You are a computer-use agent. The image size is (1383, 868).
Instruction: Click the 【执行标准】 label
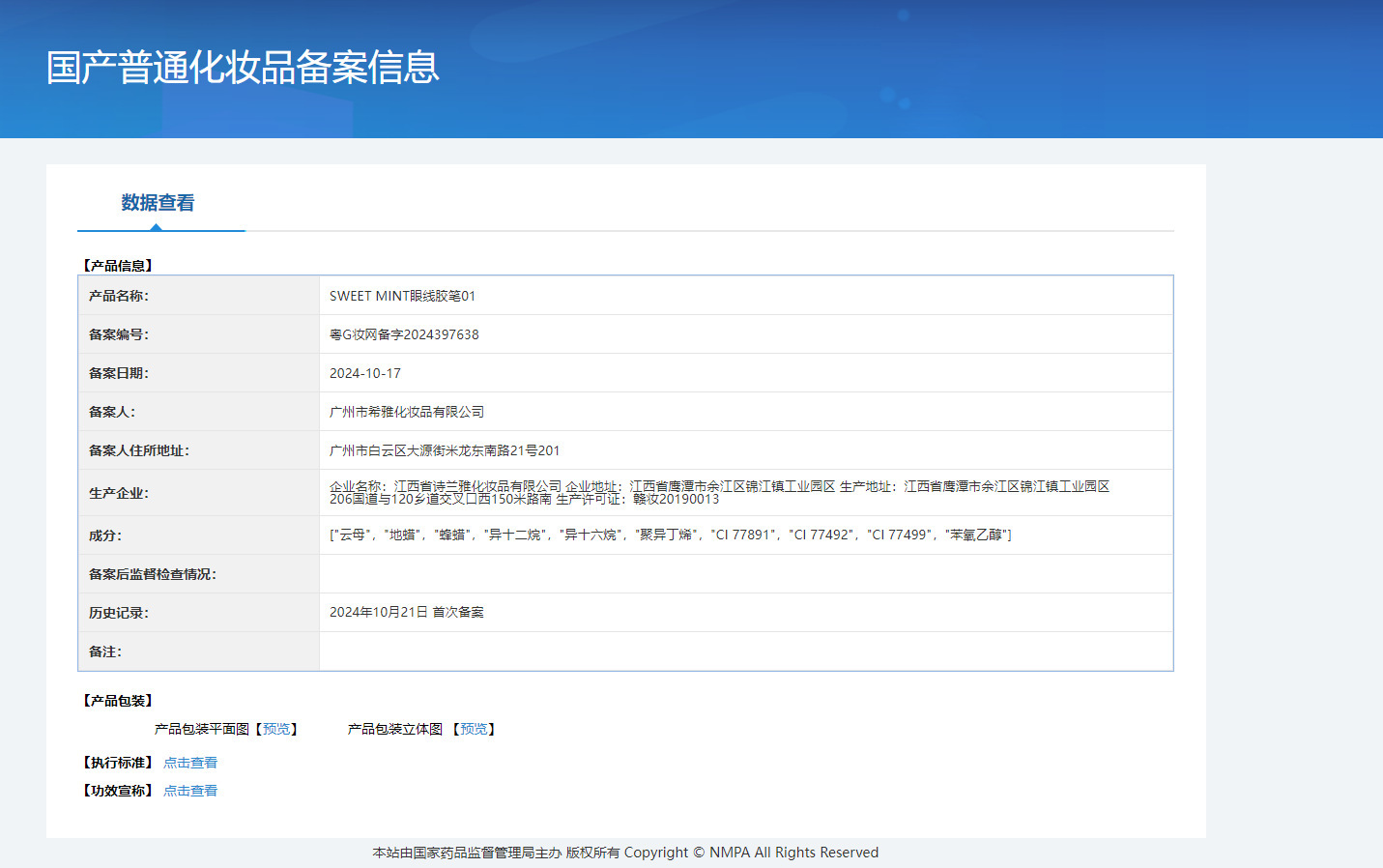pyautogui.click(x=118, y=763)
